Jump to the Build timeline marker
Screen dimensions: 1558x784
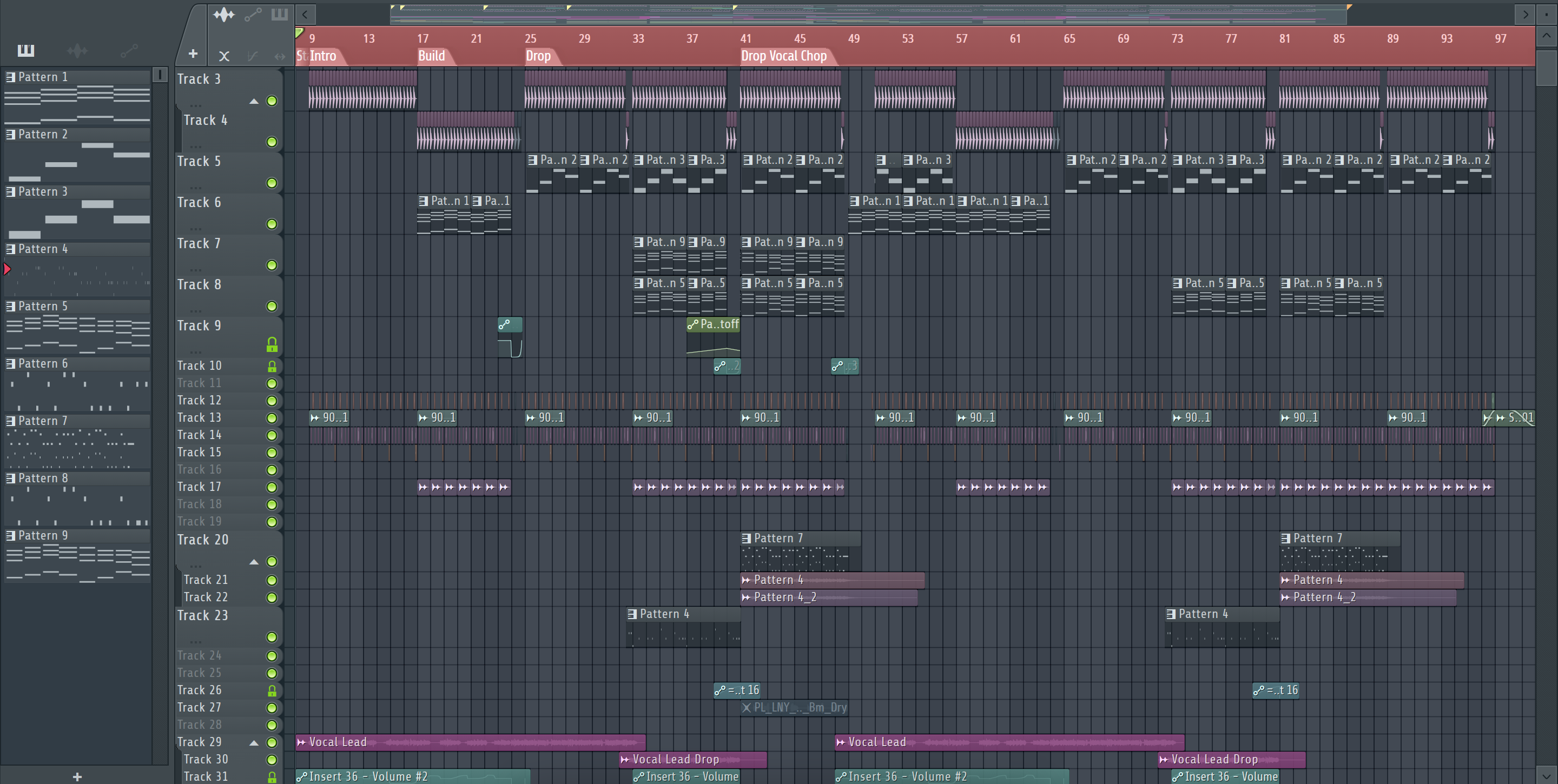coord(432,56)
